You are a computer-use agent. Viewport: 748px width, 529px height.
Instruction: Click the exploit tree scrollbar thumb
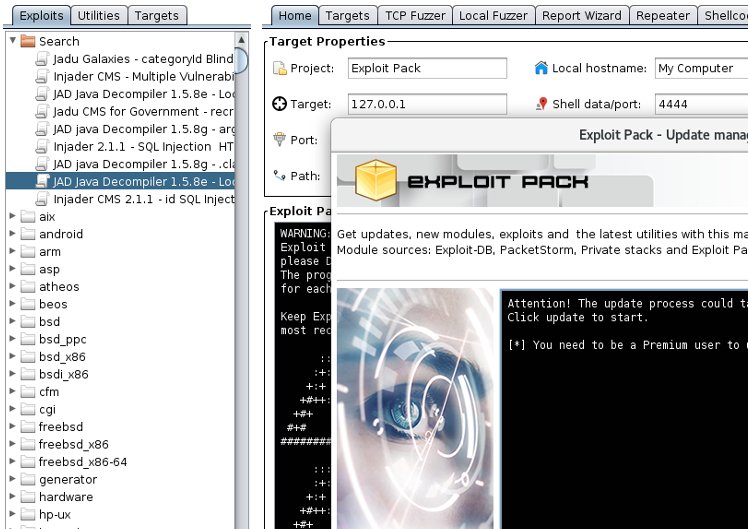241,61
